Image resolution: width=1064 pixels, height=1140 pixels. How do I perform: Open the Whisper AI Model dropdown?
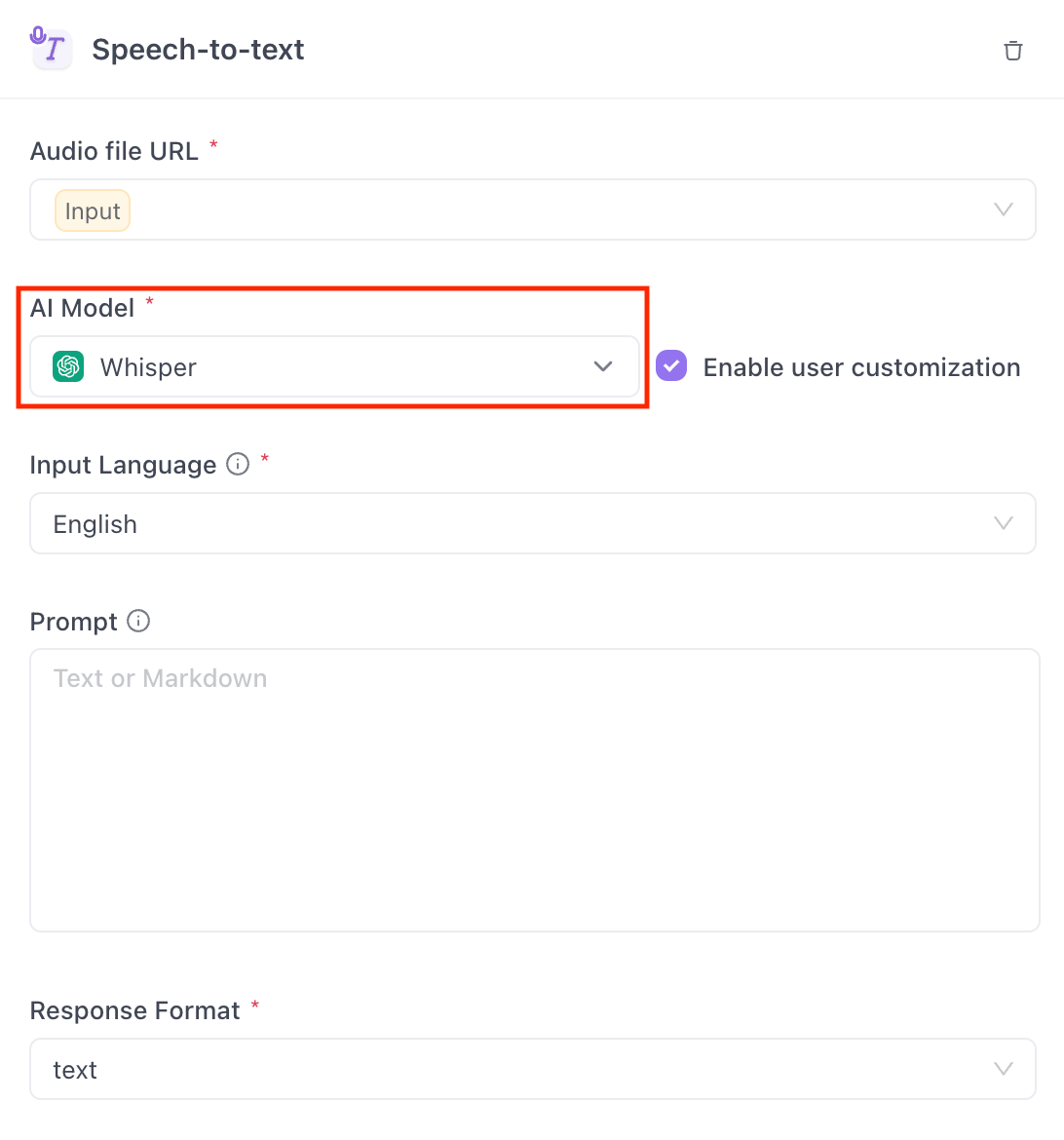point(334,366)
